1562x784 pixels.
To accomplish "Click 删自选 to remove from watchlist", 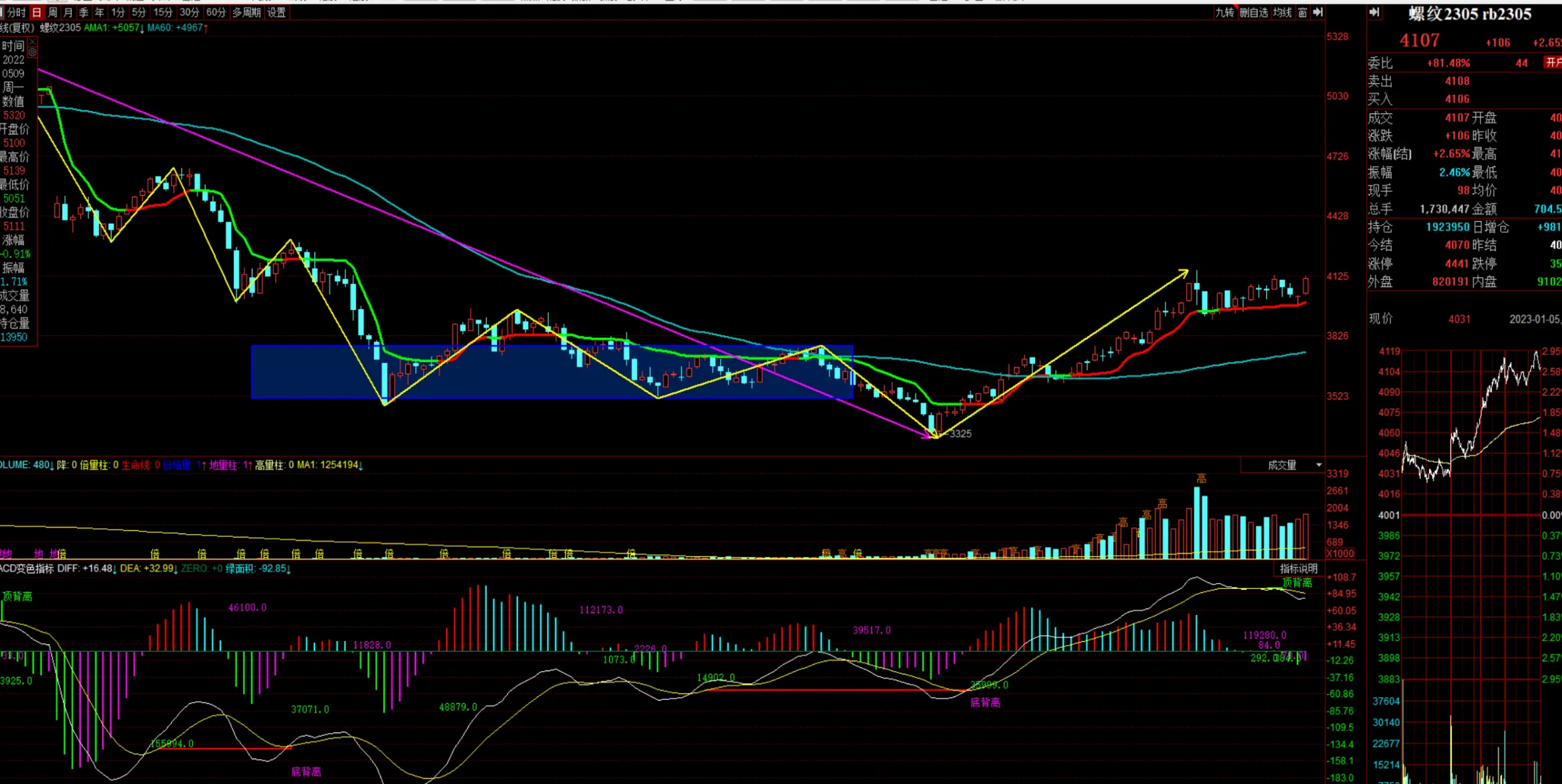I will pos(1253,12).
